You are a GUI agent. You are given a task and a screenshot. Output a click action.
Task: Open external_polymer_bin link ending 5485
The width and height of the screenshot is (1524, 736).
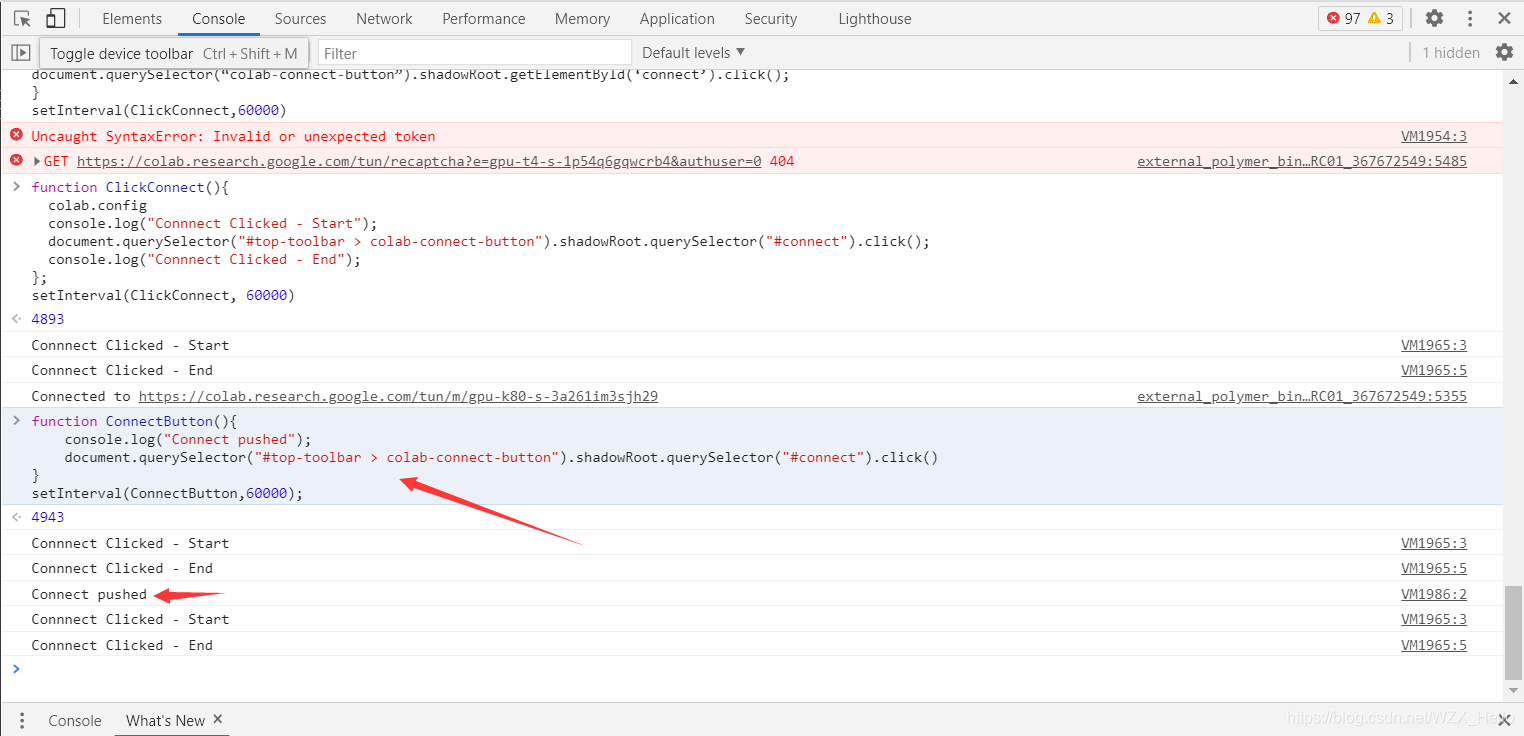point(1302,161)
